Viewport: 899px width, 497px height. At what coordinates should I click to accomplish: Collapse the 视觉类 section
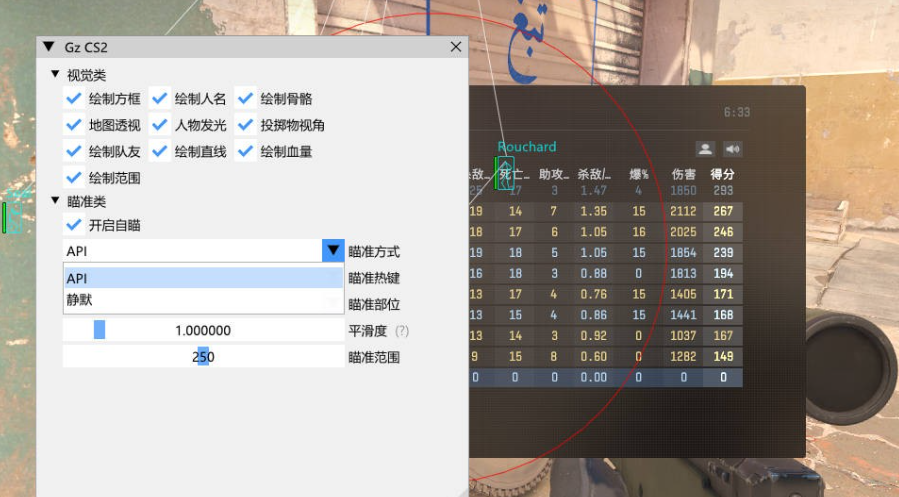[55, 74]
